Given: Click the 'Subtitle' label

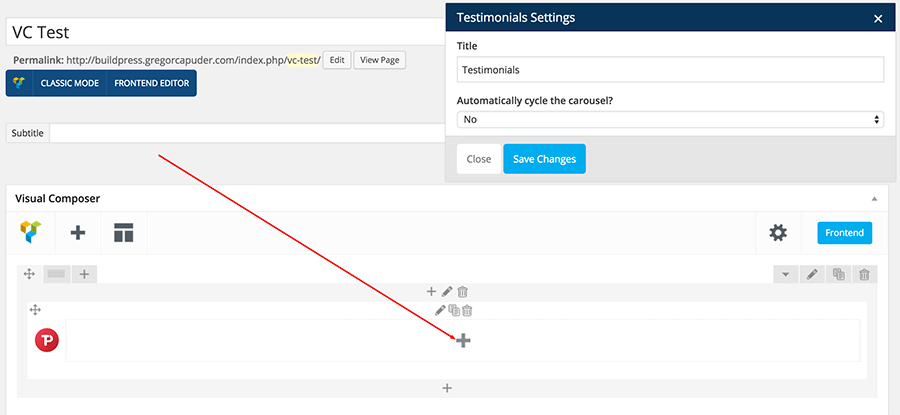Looking at the screenshot, I should (28, 133).
